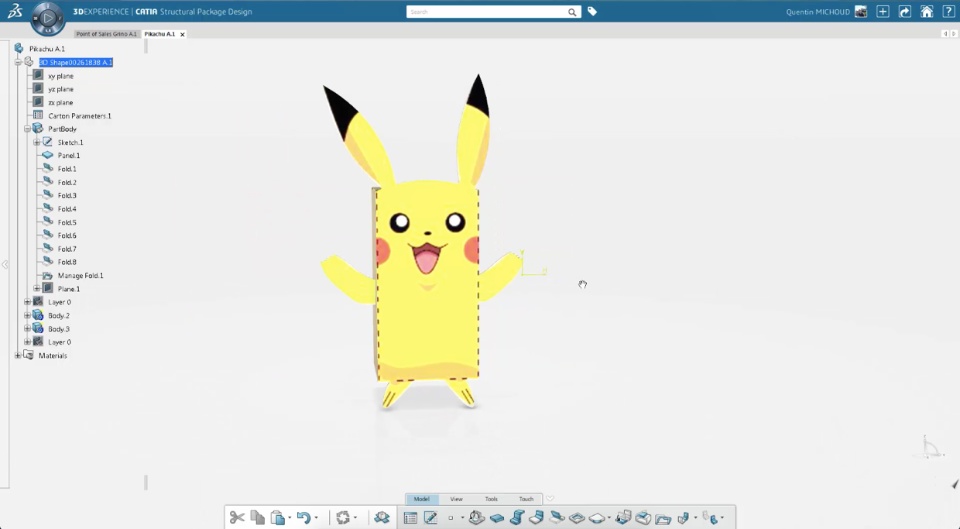The image size is (960, 529).
Task: Open the Undo history dropdown arrow
Action: pos(316,519)
